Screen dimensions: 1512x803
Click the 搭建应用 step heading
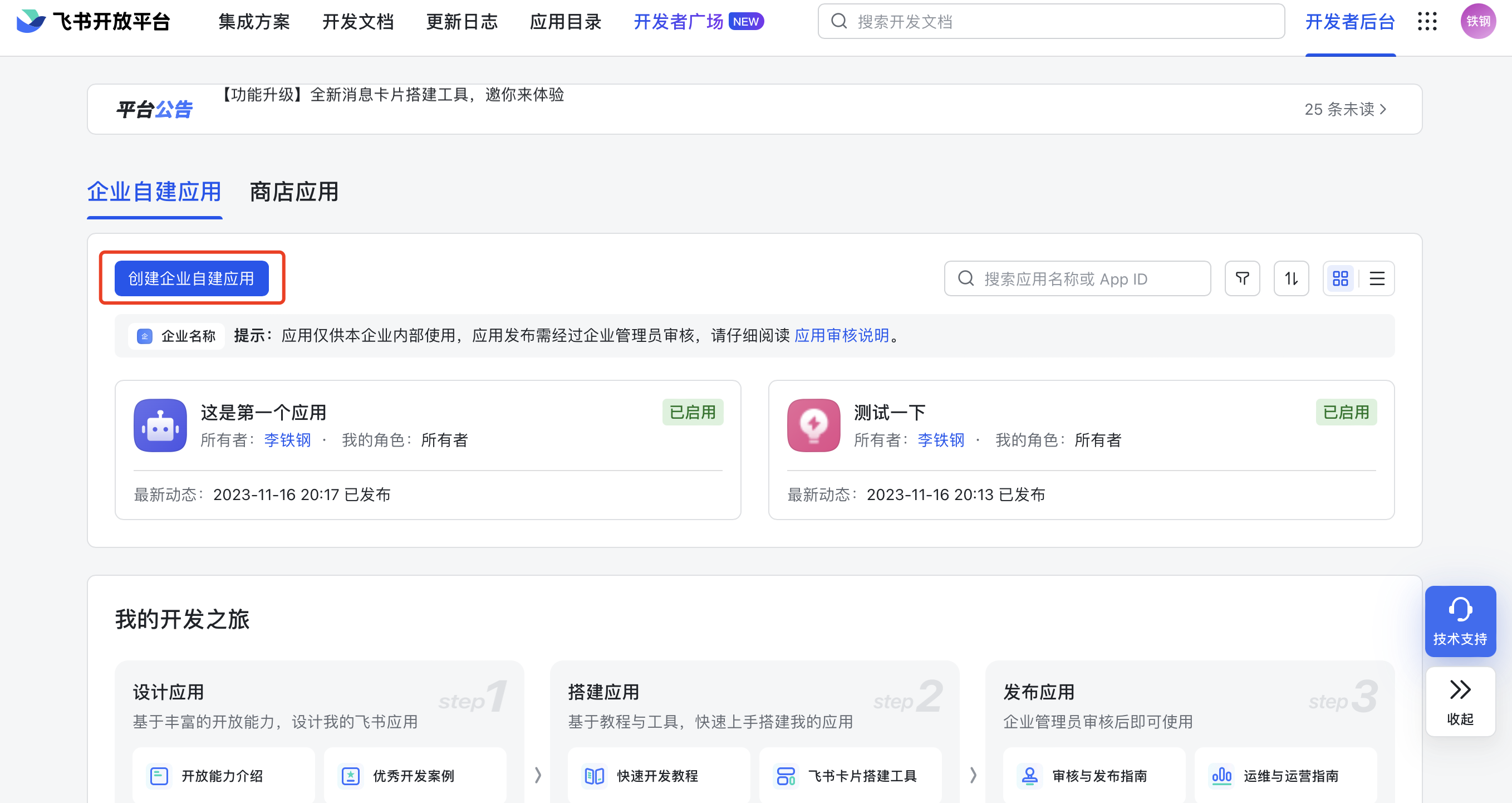(x=603, y=692)
